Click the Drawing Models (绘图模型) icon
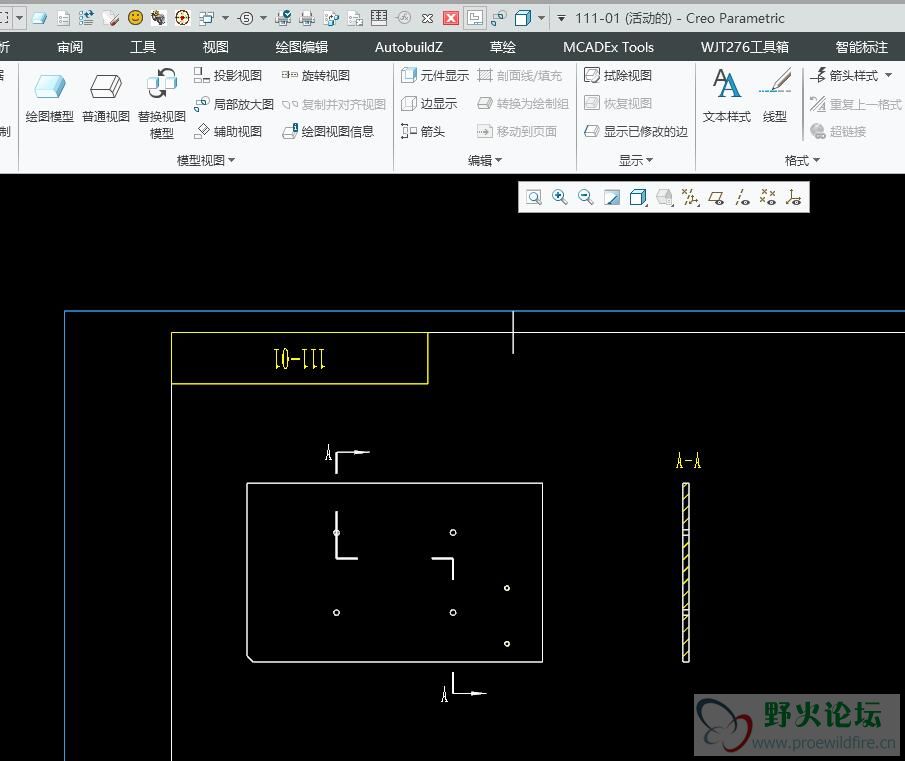Viewport: 905px width, 761px height. coord(50,98)
